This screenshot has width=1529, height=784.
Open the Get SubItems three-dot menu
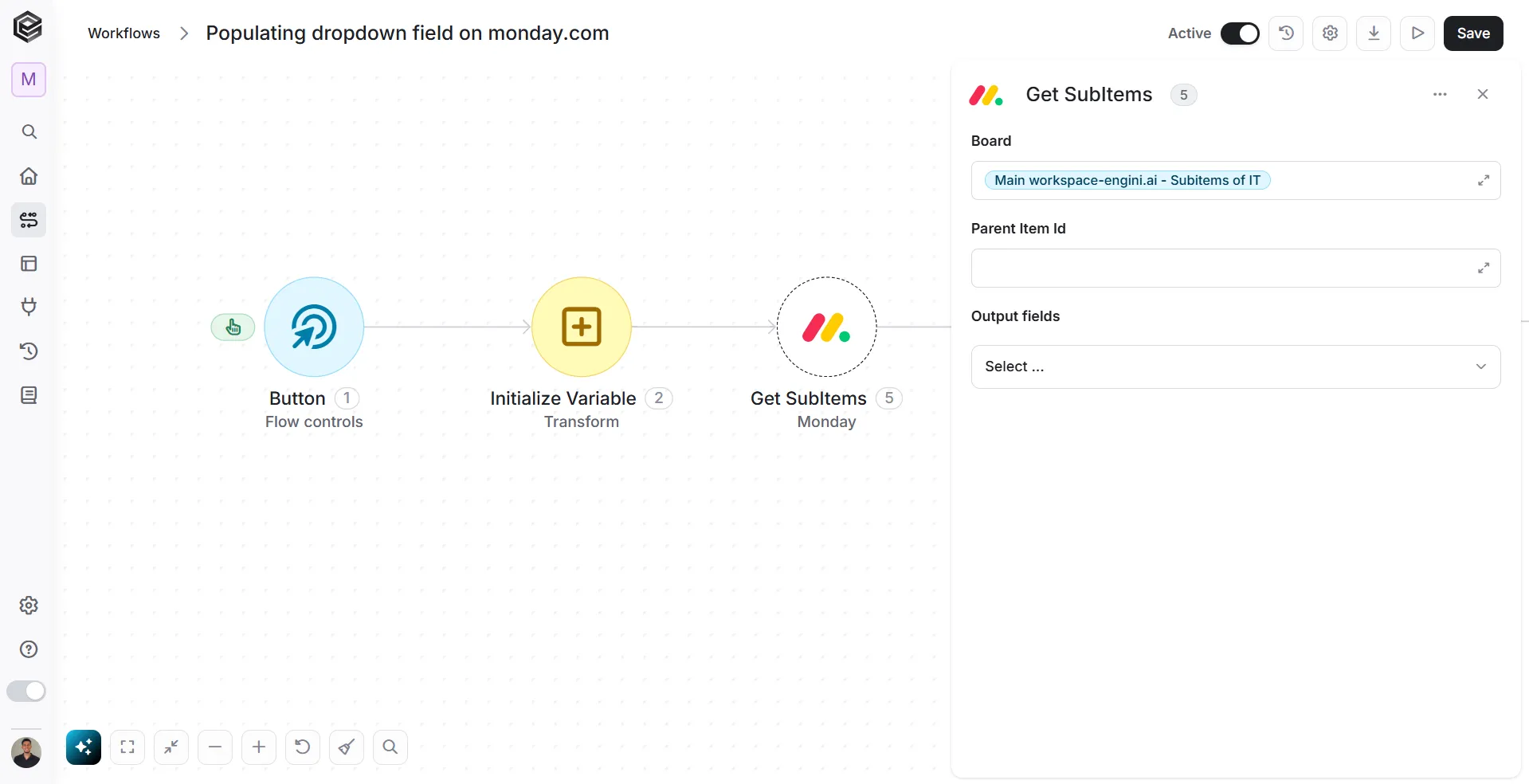click(x=1440, y=94)
